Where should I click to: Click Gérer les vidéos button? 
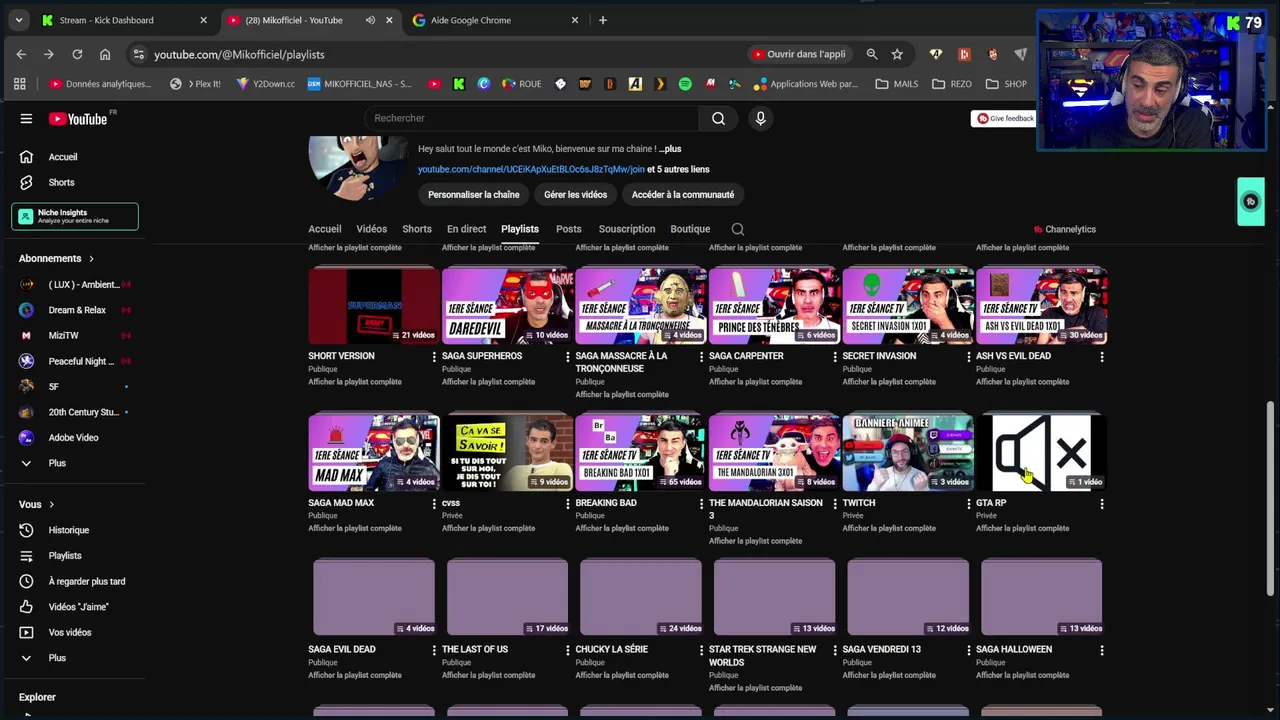575,195
